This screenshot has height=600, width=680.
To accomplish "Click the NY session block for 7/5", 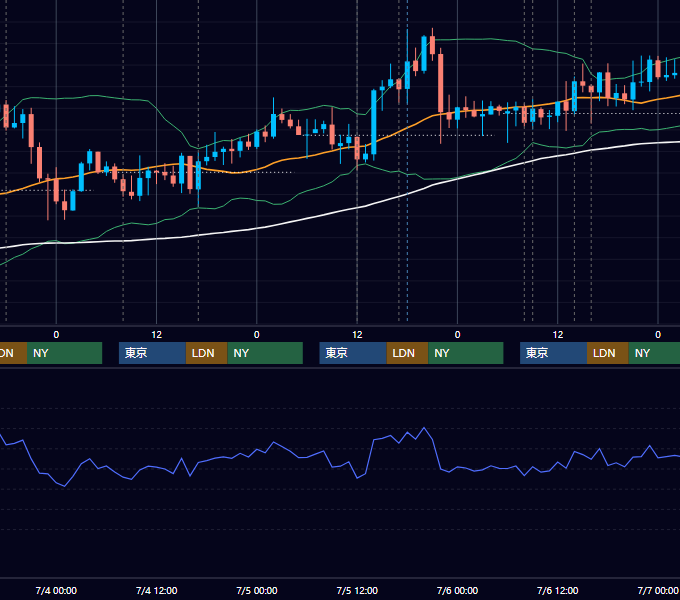I will [x=466, y=353].
